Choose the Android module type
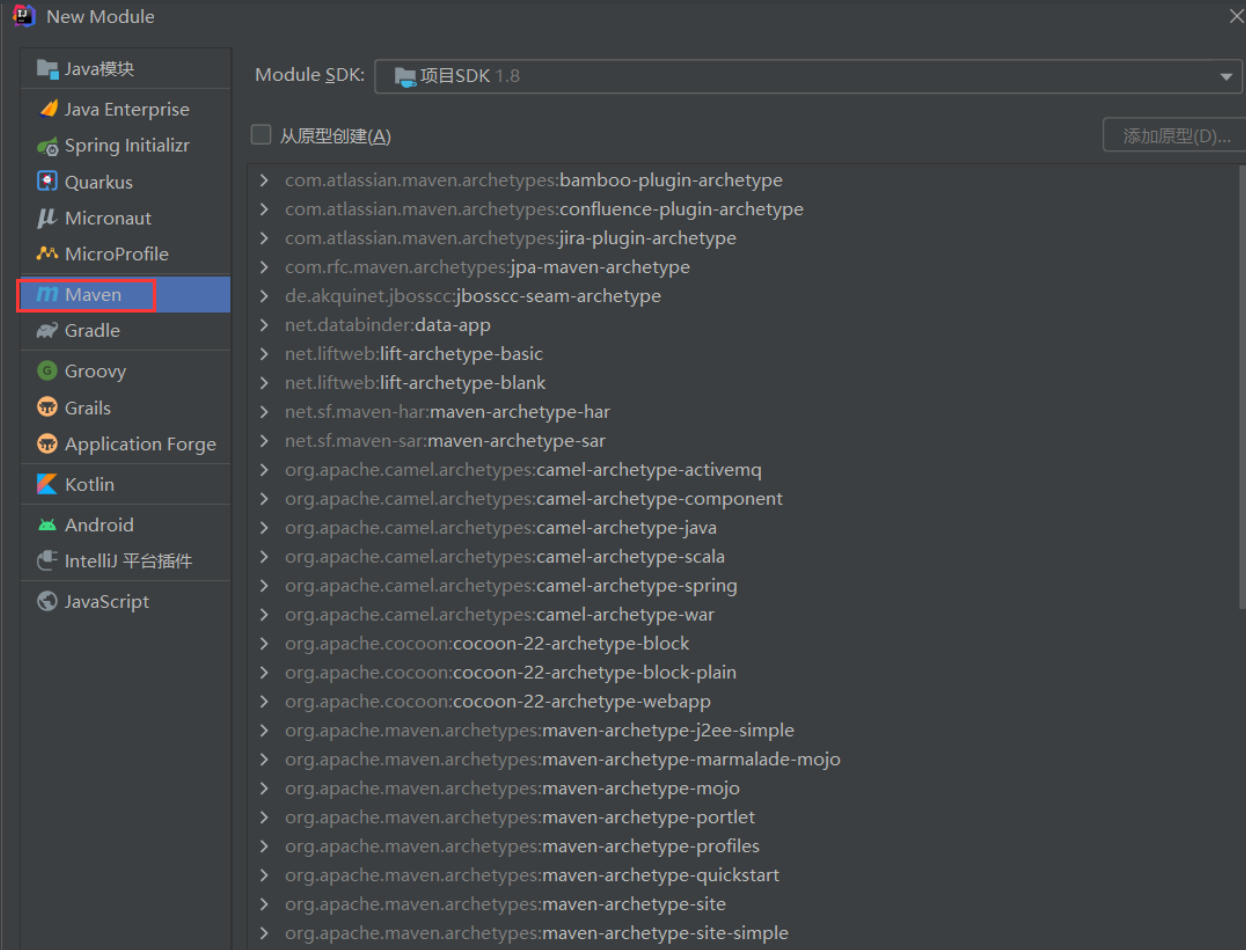This screenshot has height=950, width=1246. pos(127,525)
